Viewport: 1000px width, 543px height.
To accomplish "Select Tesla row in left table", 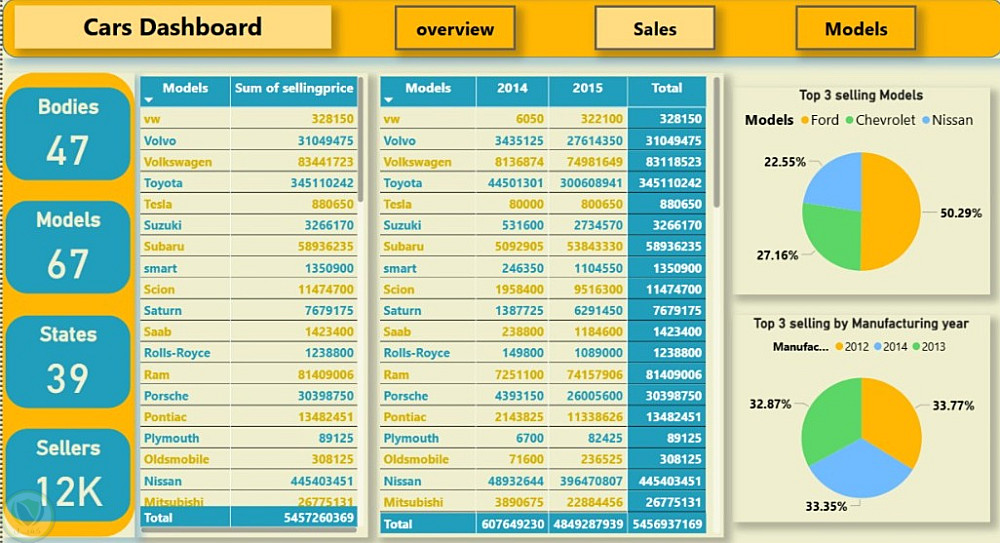I will tap(249, 204).
